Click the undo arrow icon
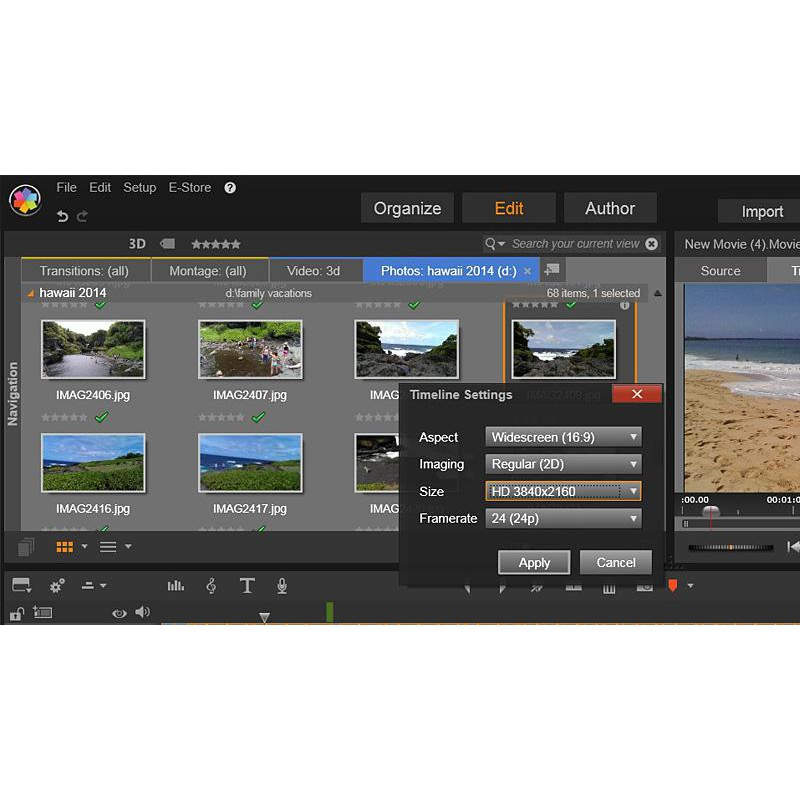This screenshot has height=800, width=800. tap(63, 216)
